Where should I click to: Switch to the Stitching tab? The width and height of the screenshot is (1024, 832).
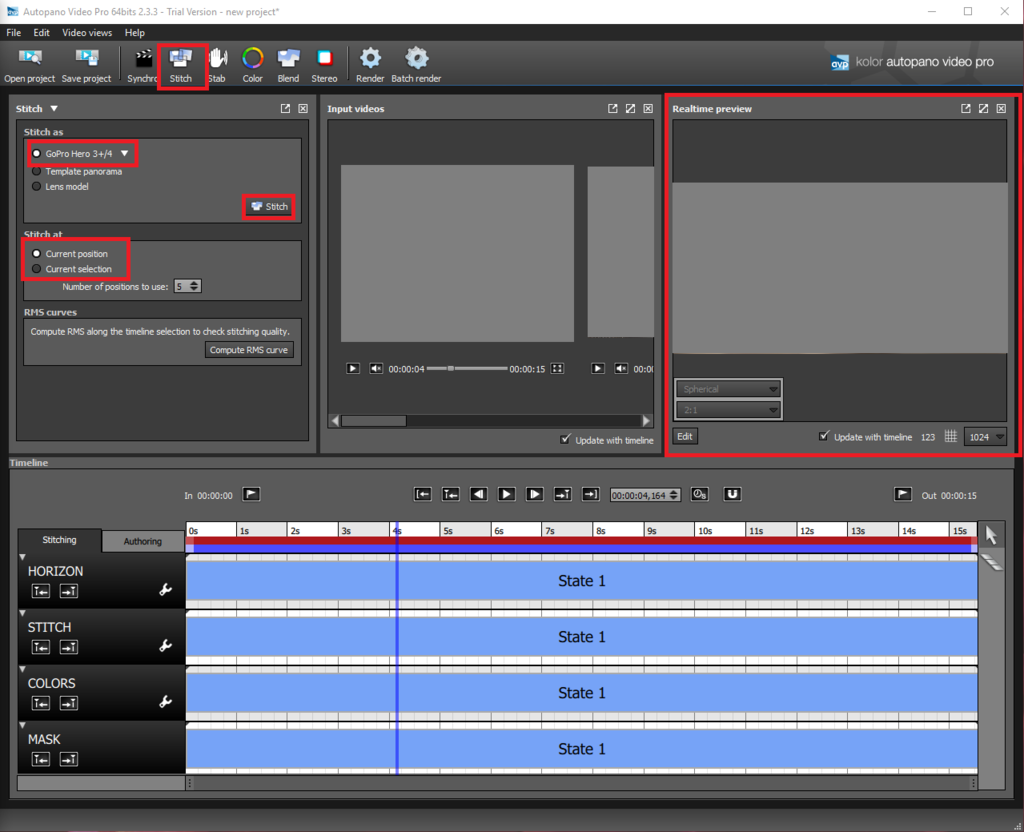pos(59,540)
